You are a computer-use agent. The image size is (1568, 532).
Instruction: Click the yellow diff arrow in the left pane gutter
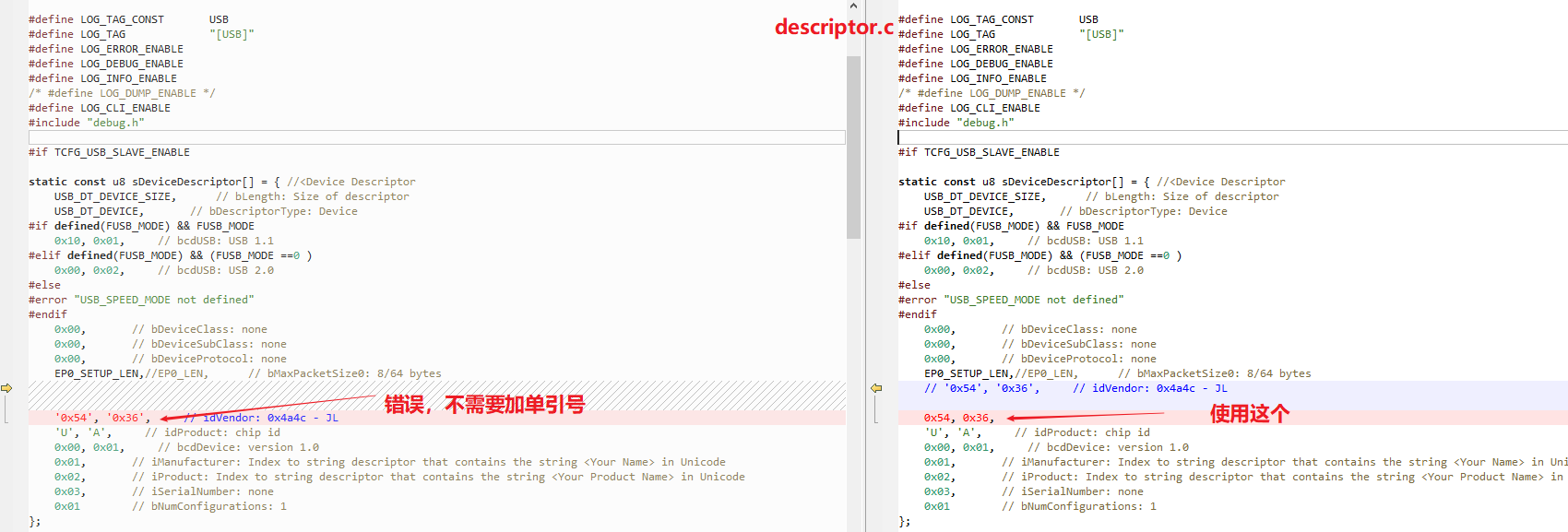(6, 388)
